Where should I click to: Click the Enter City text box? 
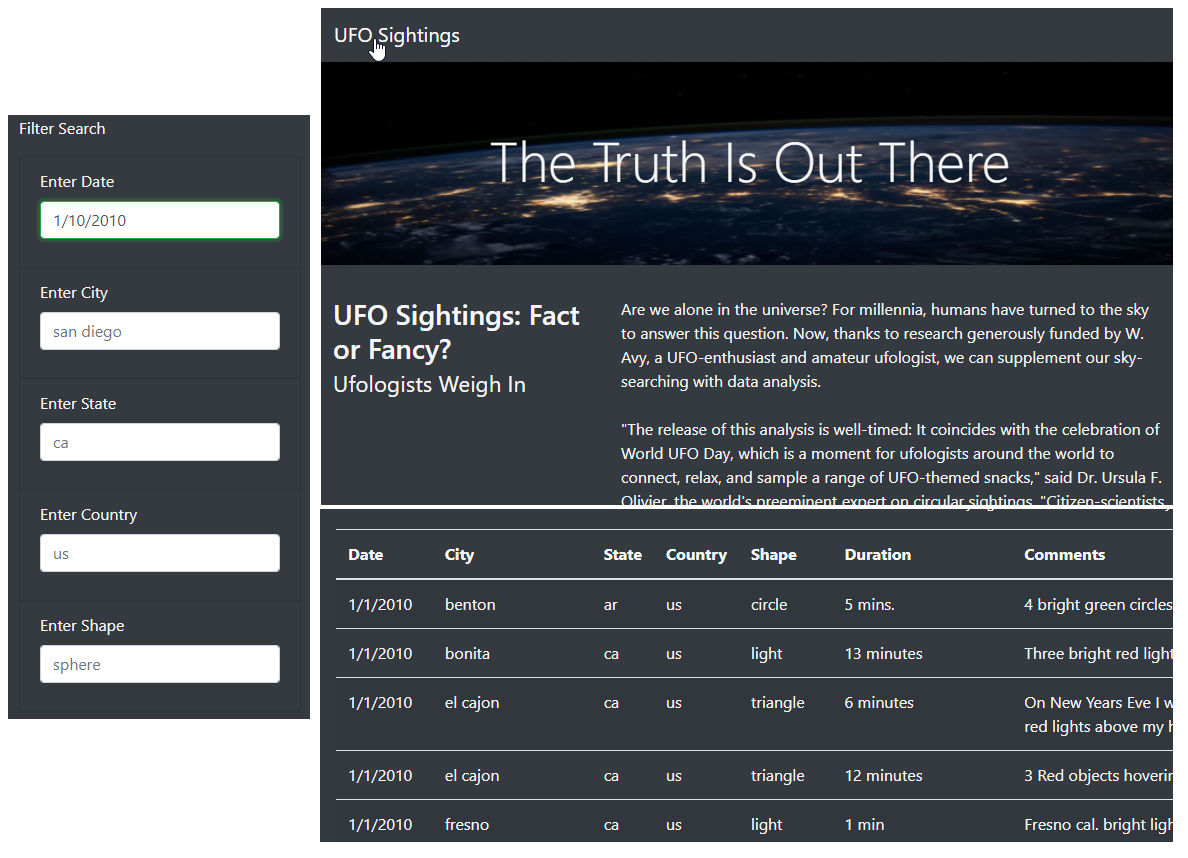(x=160, y=331)
